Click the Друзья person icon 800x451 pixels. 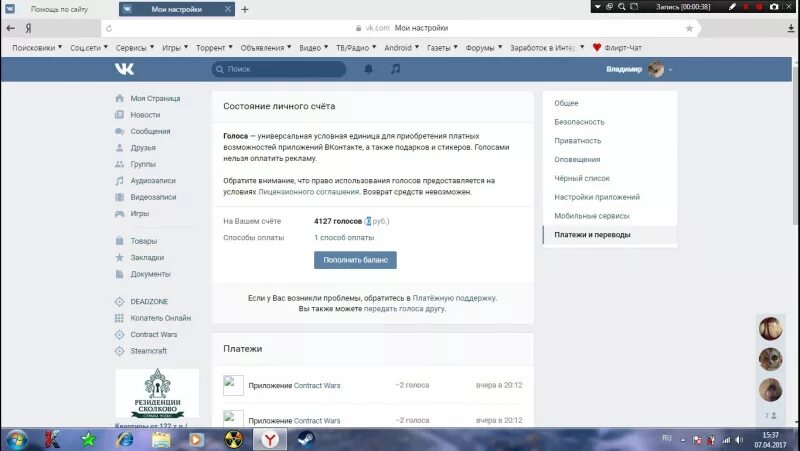pyautogui.click(x=119, y=147)
